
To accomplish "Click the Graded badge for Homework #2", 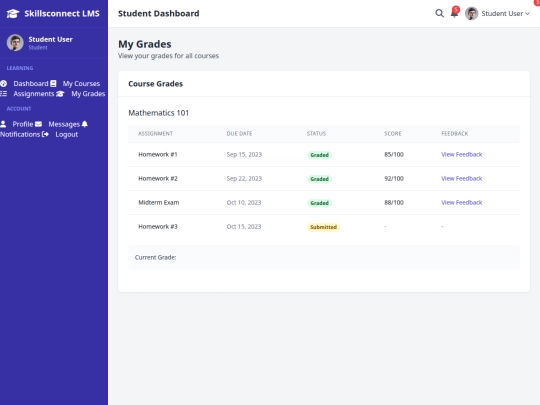I will point(319,179).
